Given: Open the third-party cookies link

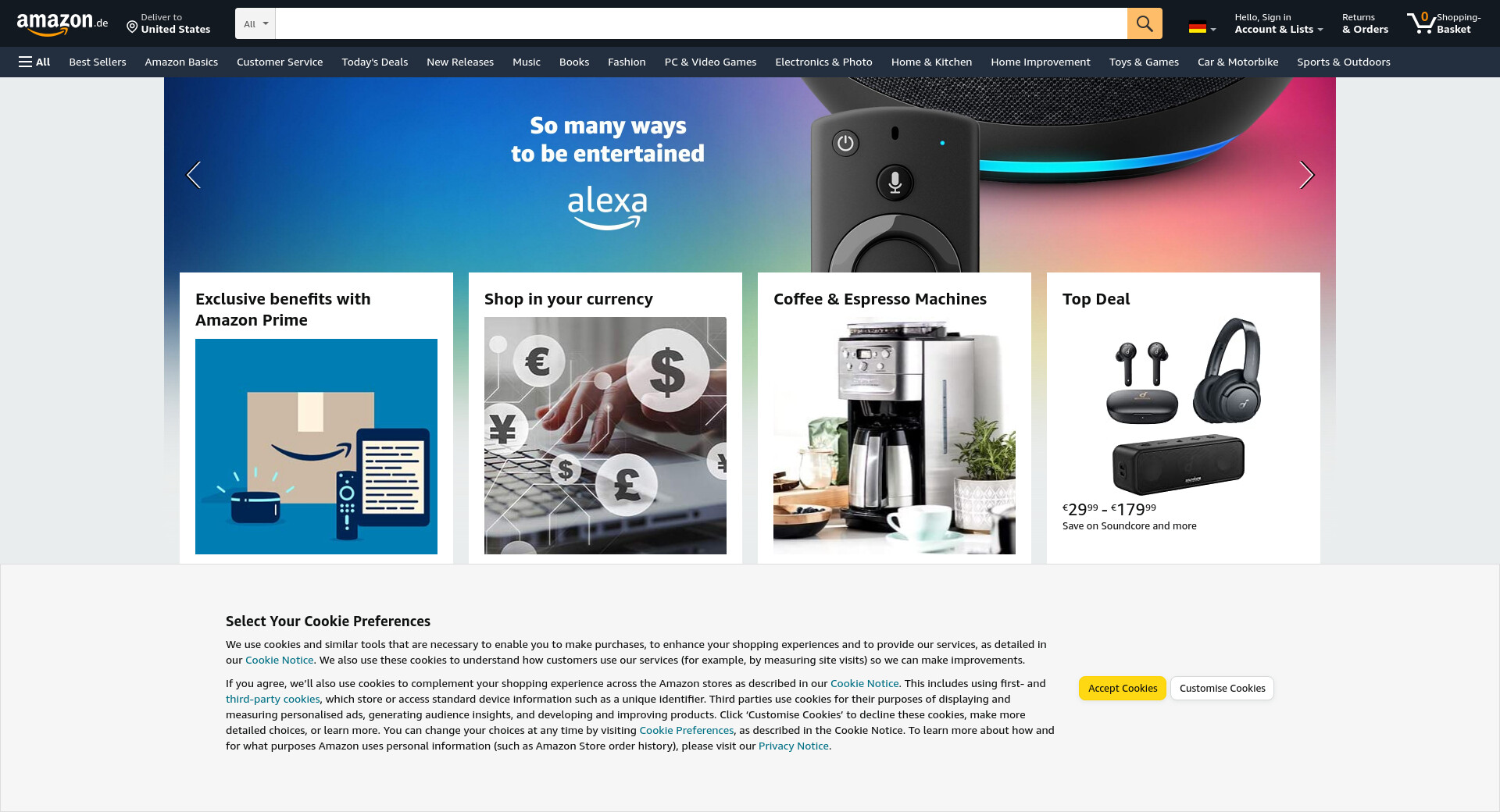Looking at the screenshot, I should click(x=273, y=699).
